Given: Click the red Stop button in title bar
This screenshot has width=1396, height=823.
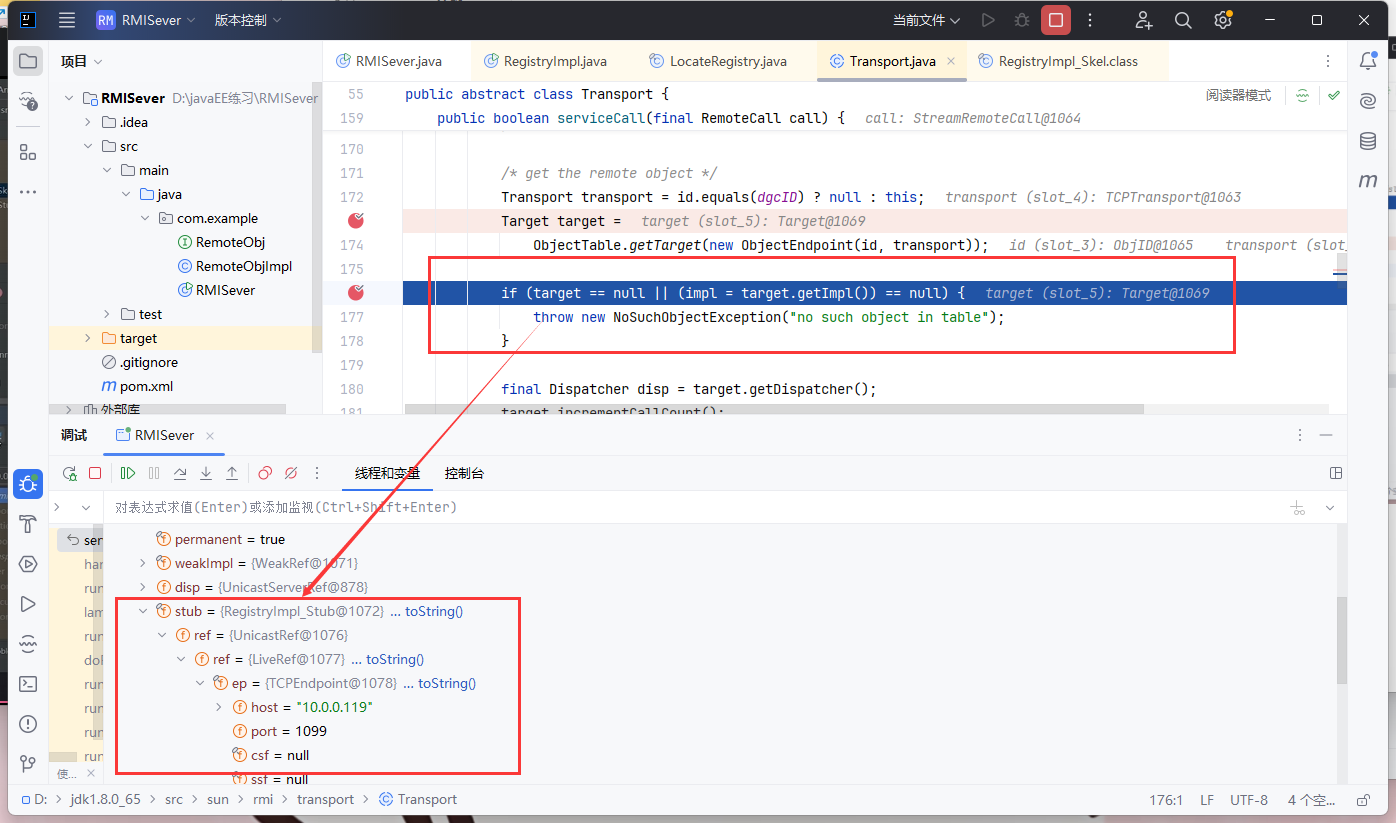Looking at the screenshot, I should pos(1054,20).
